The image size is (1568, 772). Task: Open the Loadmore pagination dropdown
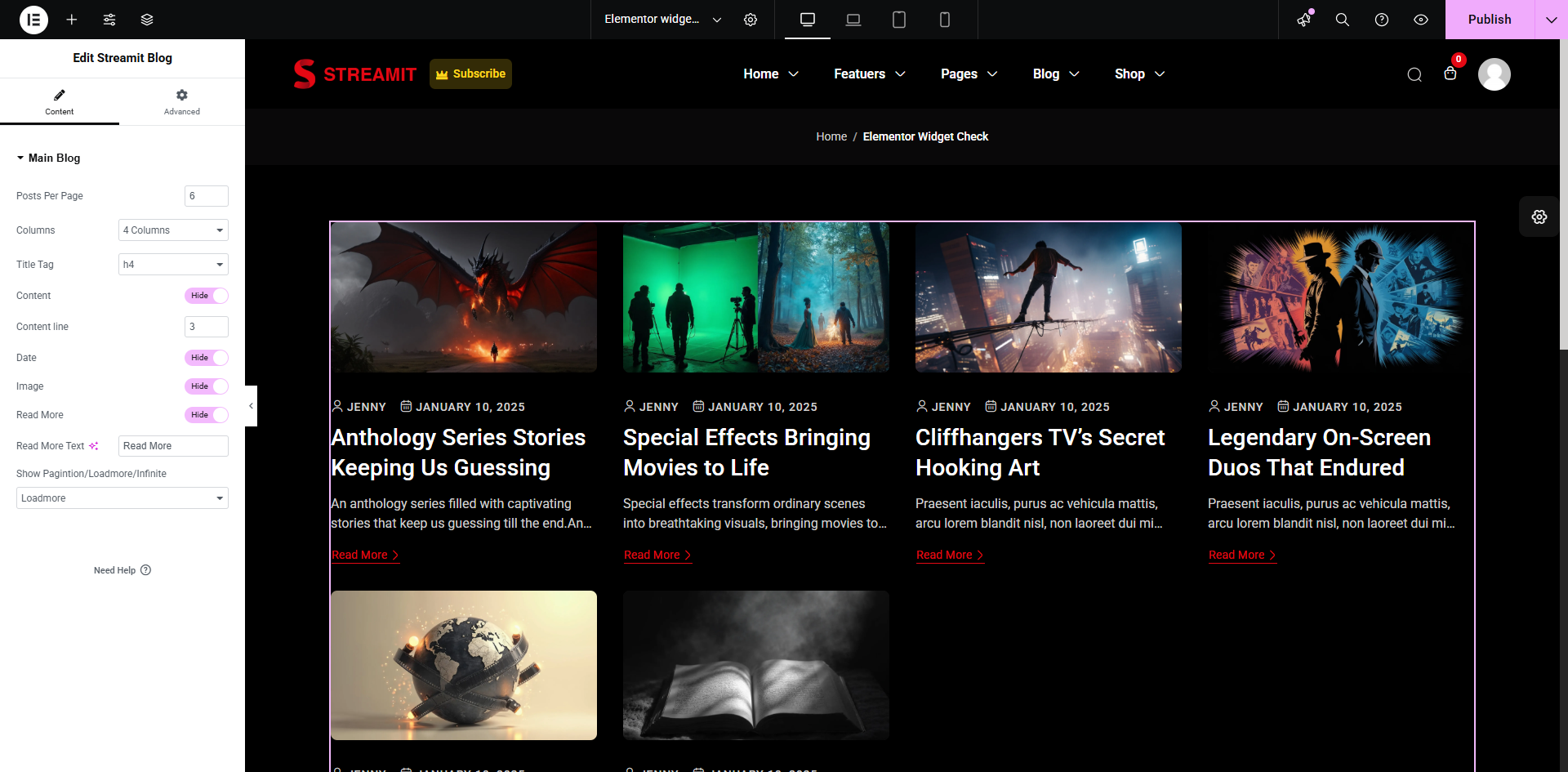tap(122, 498)
